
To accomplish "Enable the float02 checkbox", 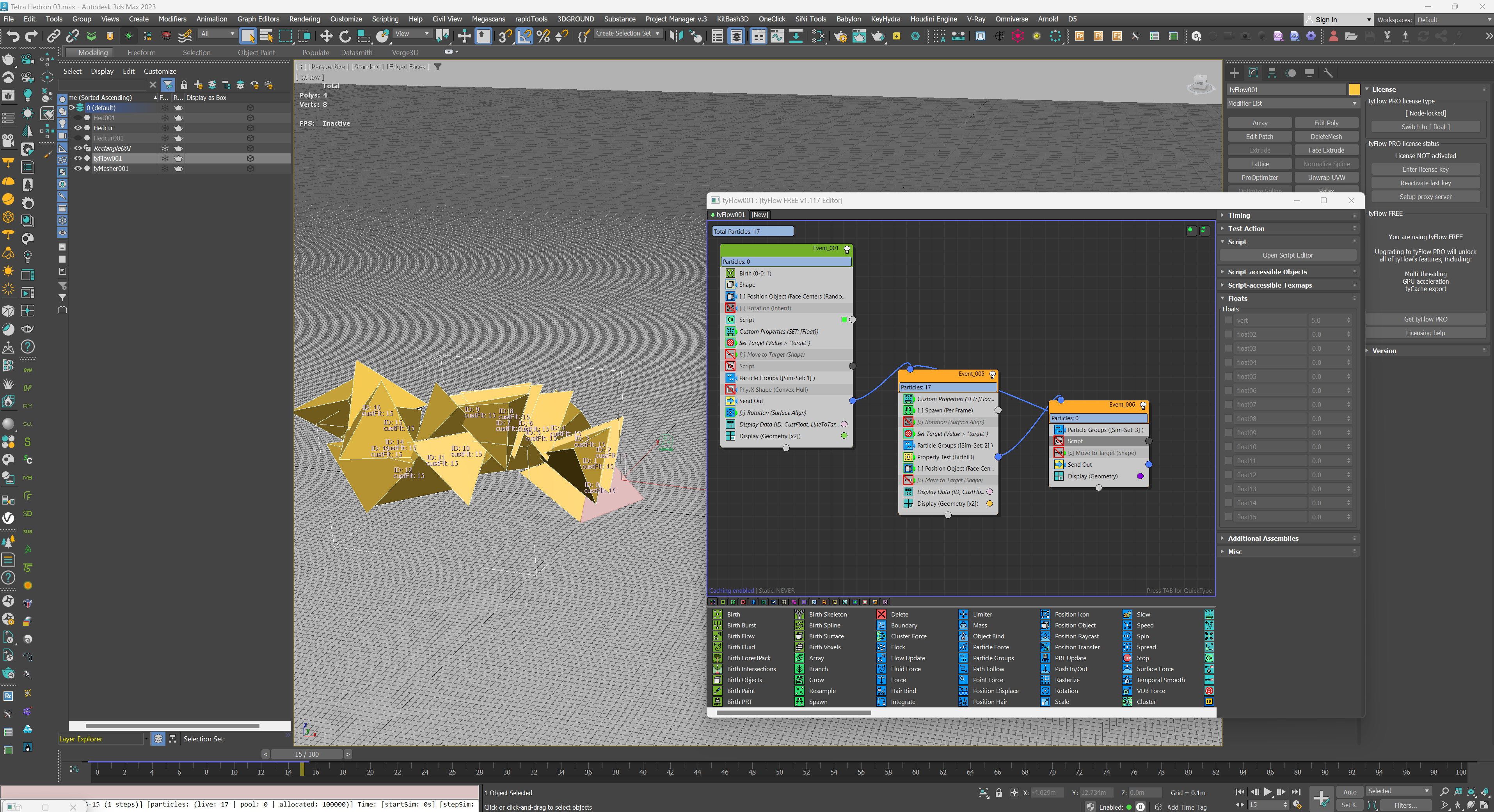I will click(x=1228, y=334).
